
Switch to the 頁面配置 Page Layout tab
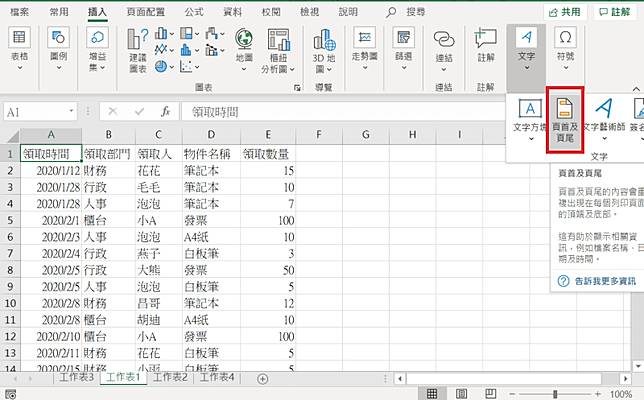coord(145,12)
